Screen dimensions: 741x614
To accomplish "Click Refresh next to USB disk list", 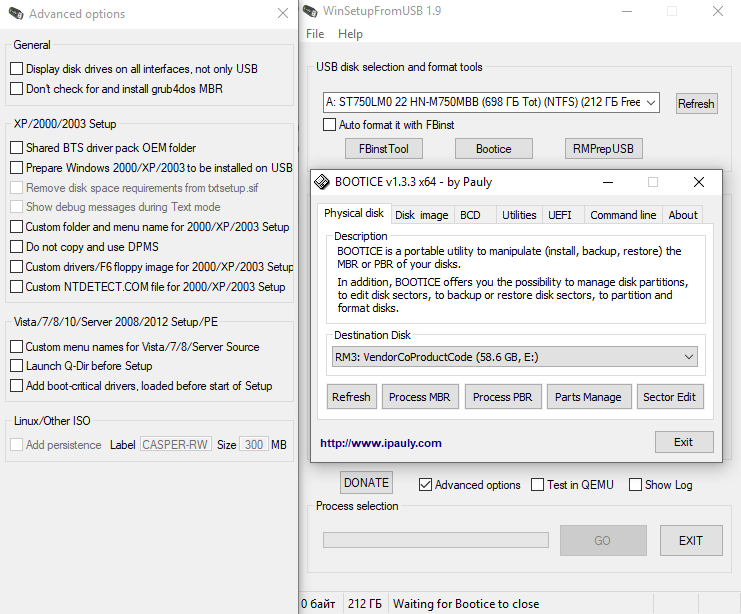I will coord(696,104).
